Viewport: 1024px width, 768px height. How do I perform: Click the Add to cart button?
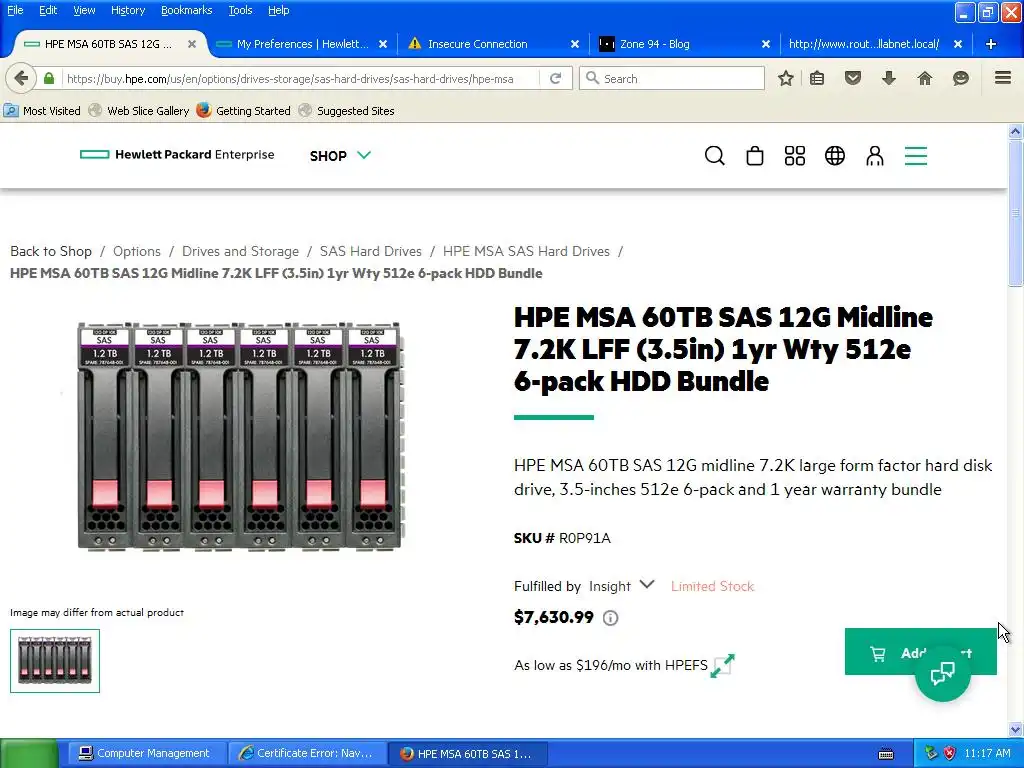click(x=920, y=652)
